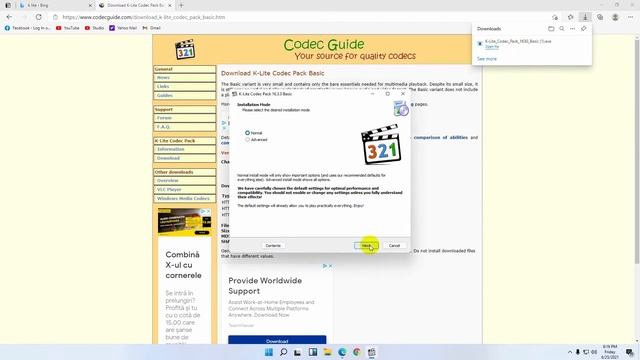640x360 pixels.
Task: Click Open file link under downloaded installer
Action: coord(492,47)
